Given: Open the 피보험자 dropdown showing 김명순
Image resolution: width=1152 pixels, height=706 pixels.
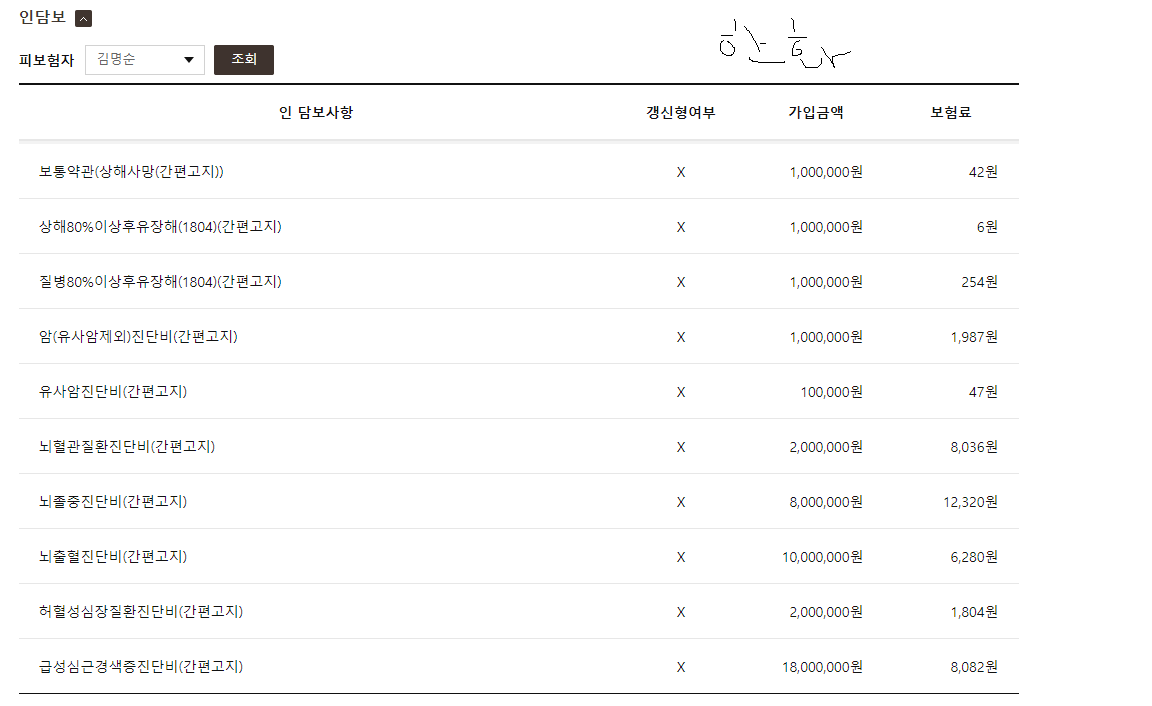Looking at the screenshot, I should 145,60.
